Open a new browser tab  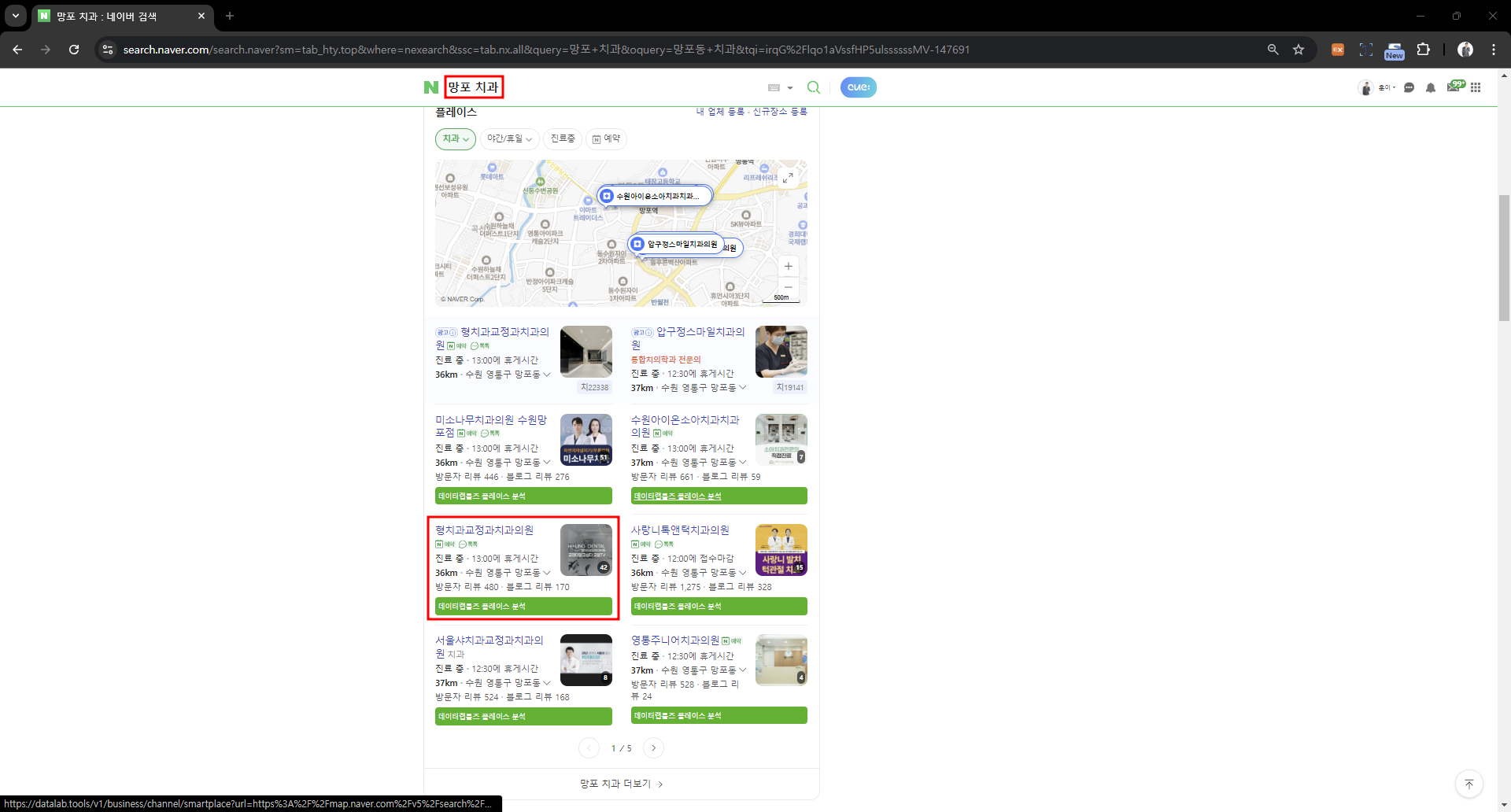230,16
